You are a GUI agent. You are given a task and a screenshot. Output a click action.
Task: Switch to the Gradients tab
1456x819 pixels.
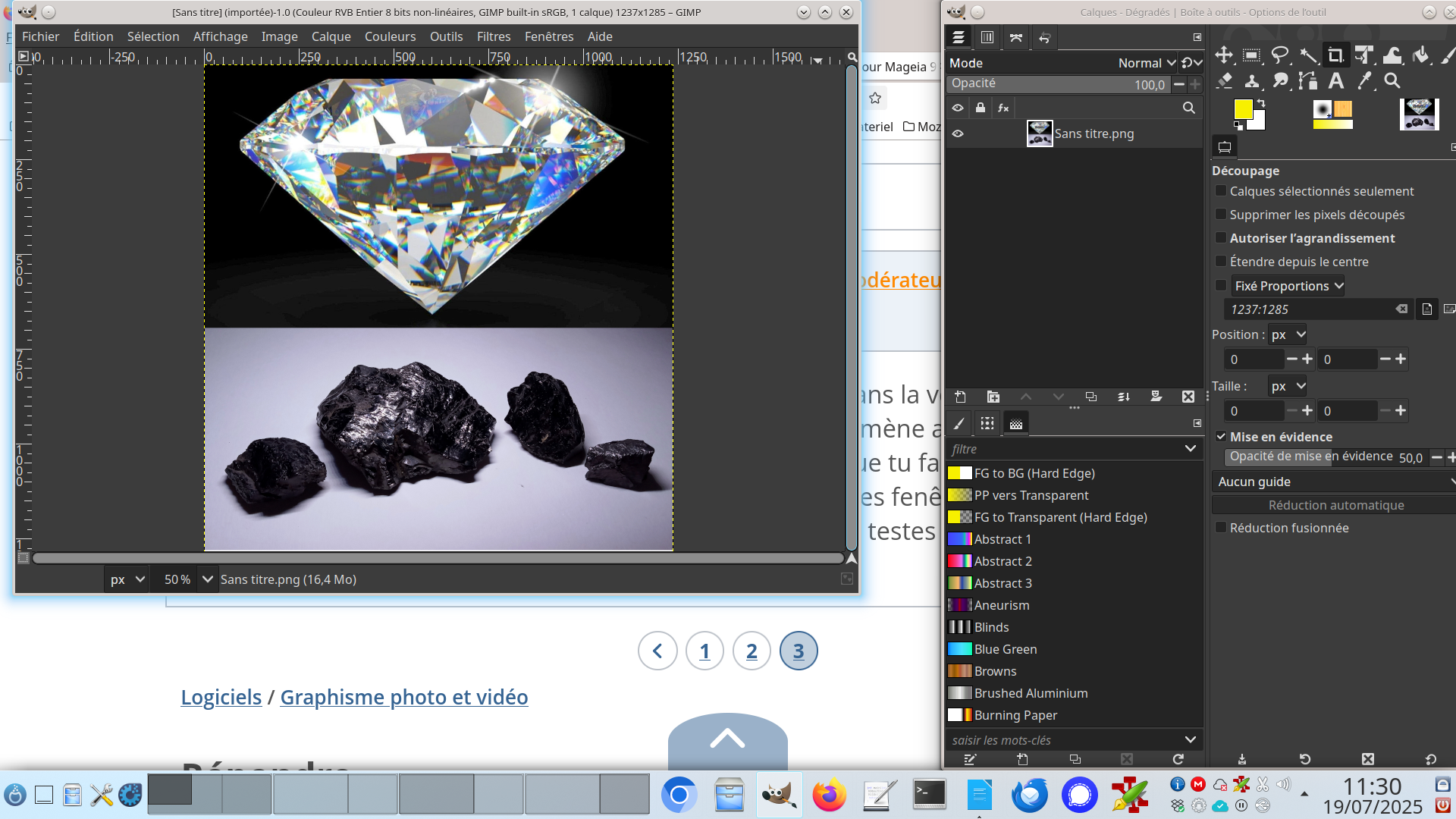tap(1016, 423)
